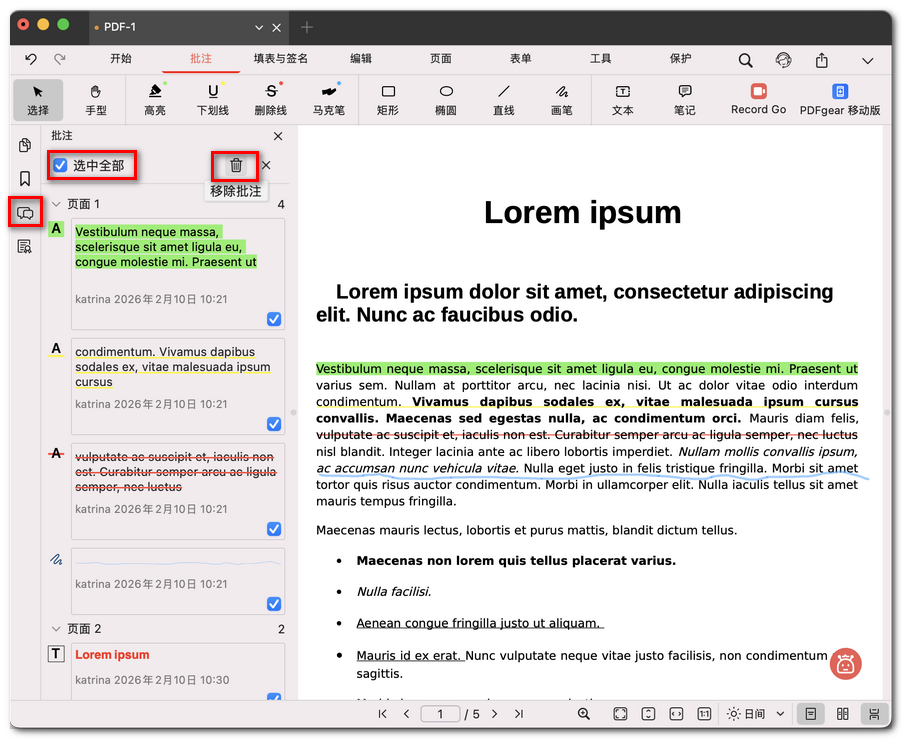Open the 页面 ribbon tab
The height and width of the screenshot is (740, 903).
441,58
